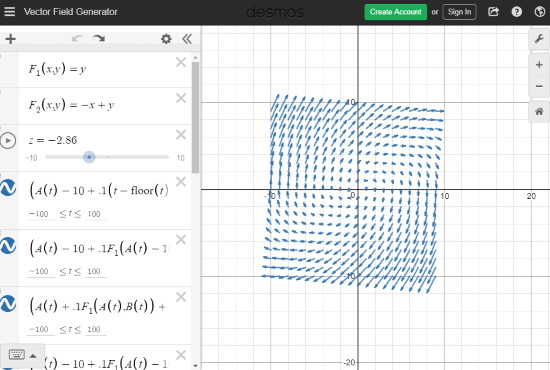
Task: Delete the F1(x,y) = y expression
Action: 181,62
